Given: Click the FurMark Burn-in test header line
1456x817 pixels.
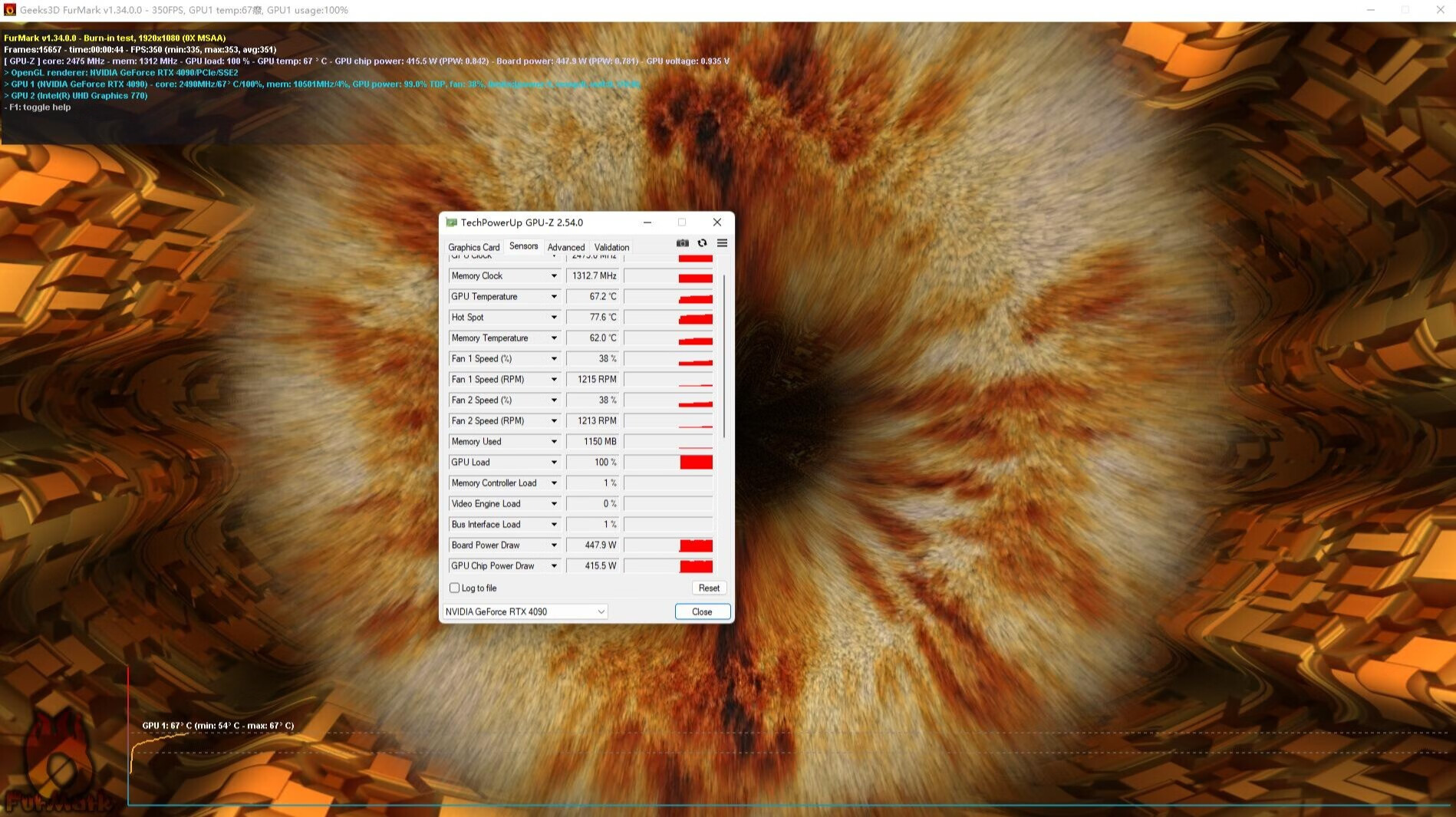Looking at the screenshot, I should pos(115,38).
